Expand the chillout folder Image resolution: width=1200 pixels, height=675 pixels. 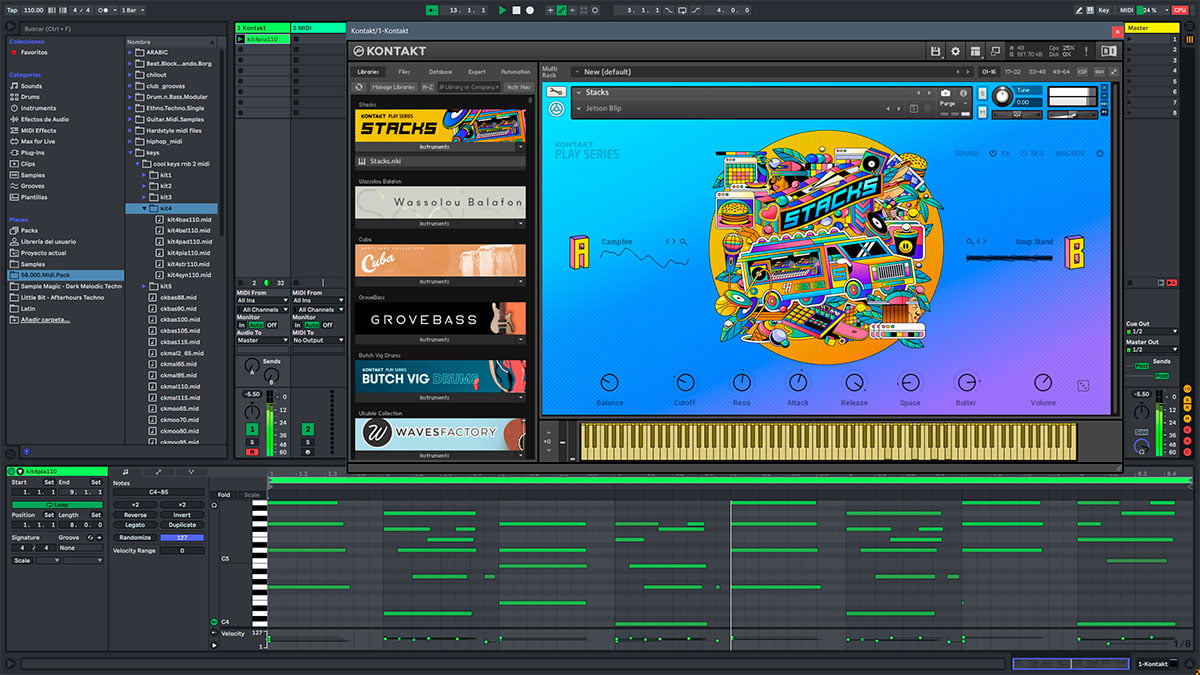pyautogui.click(x=131, y=74)
